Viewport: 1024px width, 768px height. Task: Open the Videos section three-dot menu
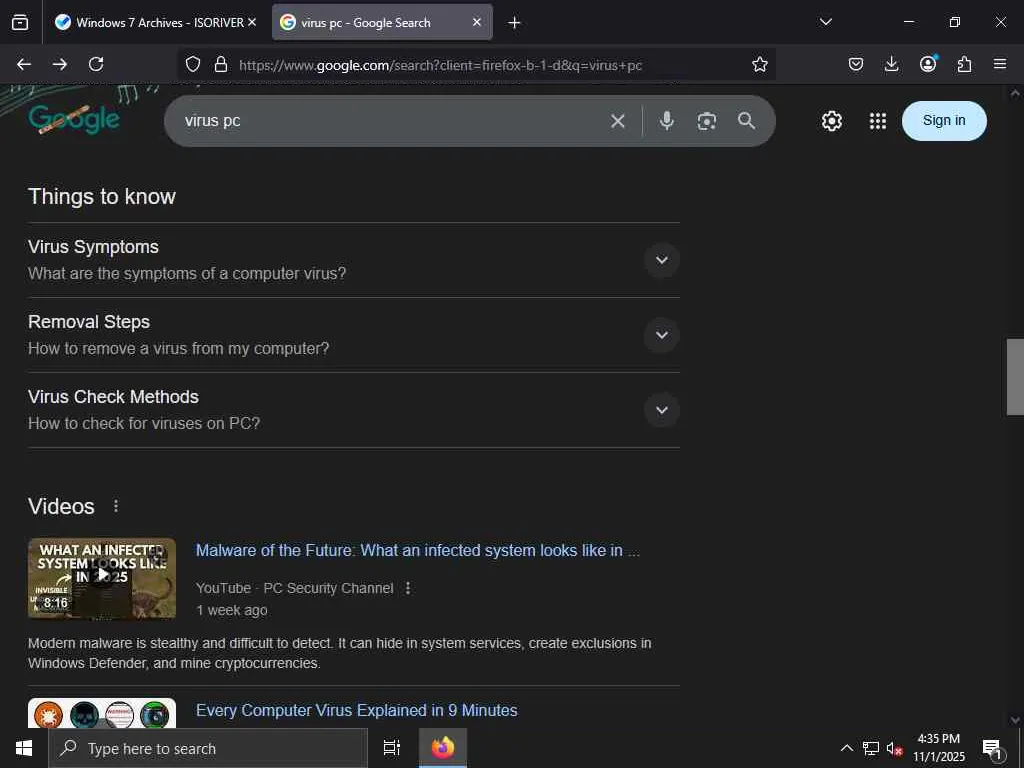click(x=116, y=506)
